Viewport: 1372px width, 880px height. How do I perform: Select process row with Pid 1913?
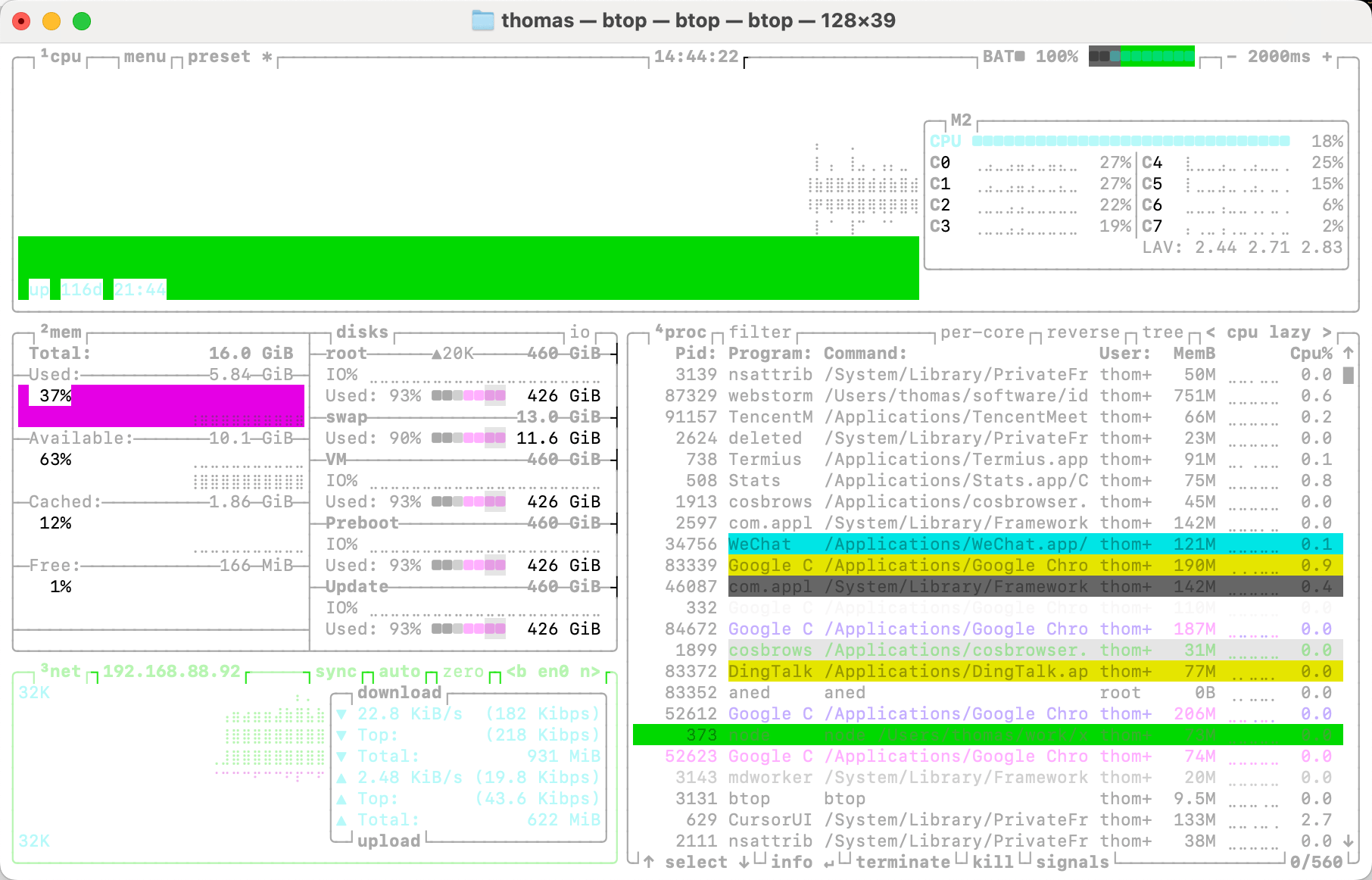tap(988, 502)
